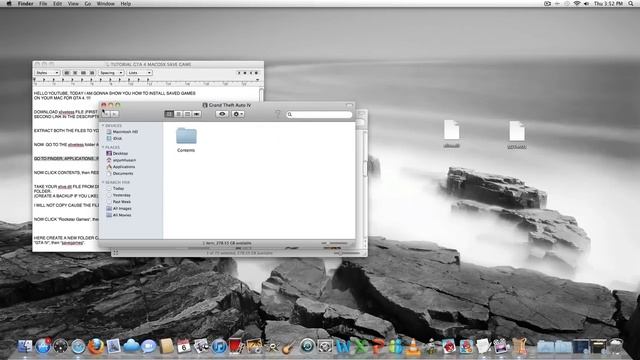Open the Finder menu
640x360 pixels.
pyautogui.click(x=26, y=4)
